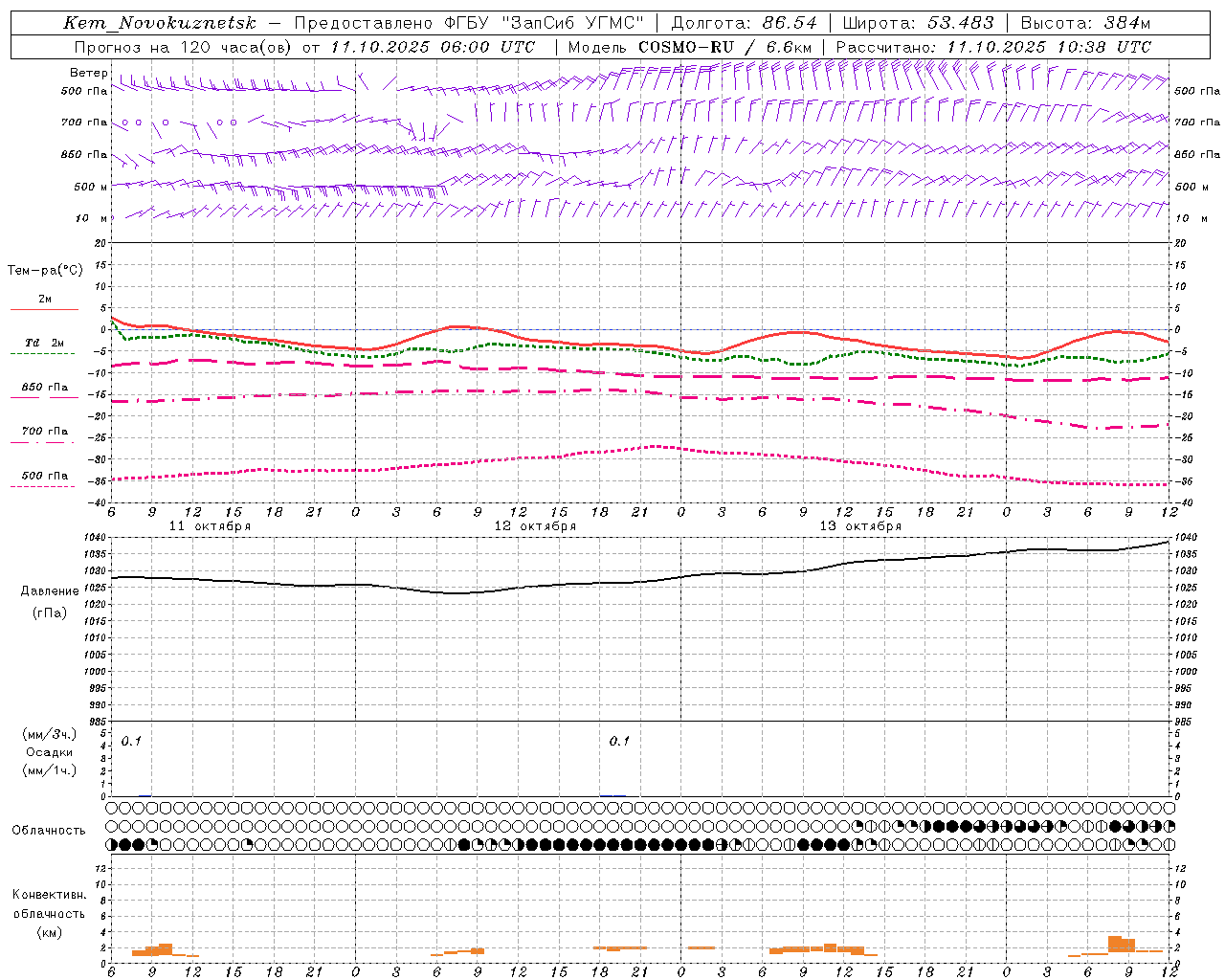Click the '(мм/1ч.)' precipitation unit label
1225x980 pixels.
[50, 770]
